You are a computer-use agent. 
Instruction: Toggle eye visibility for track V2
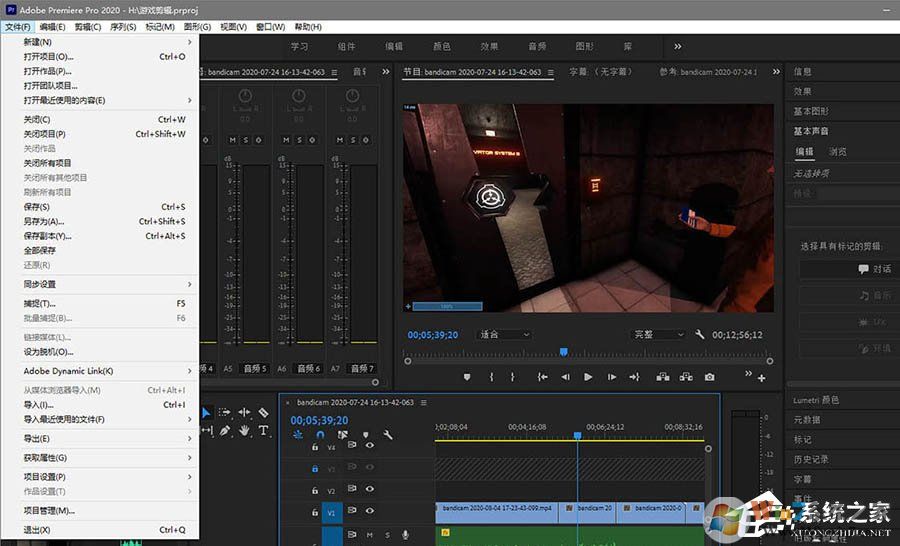369,490
